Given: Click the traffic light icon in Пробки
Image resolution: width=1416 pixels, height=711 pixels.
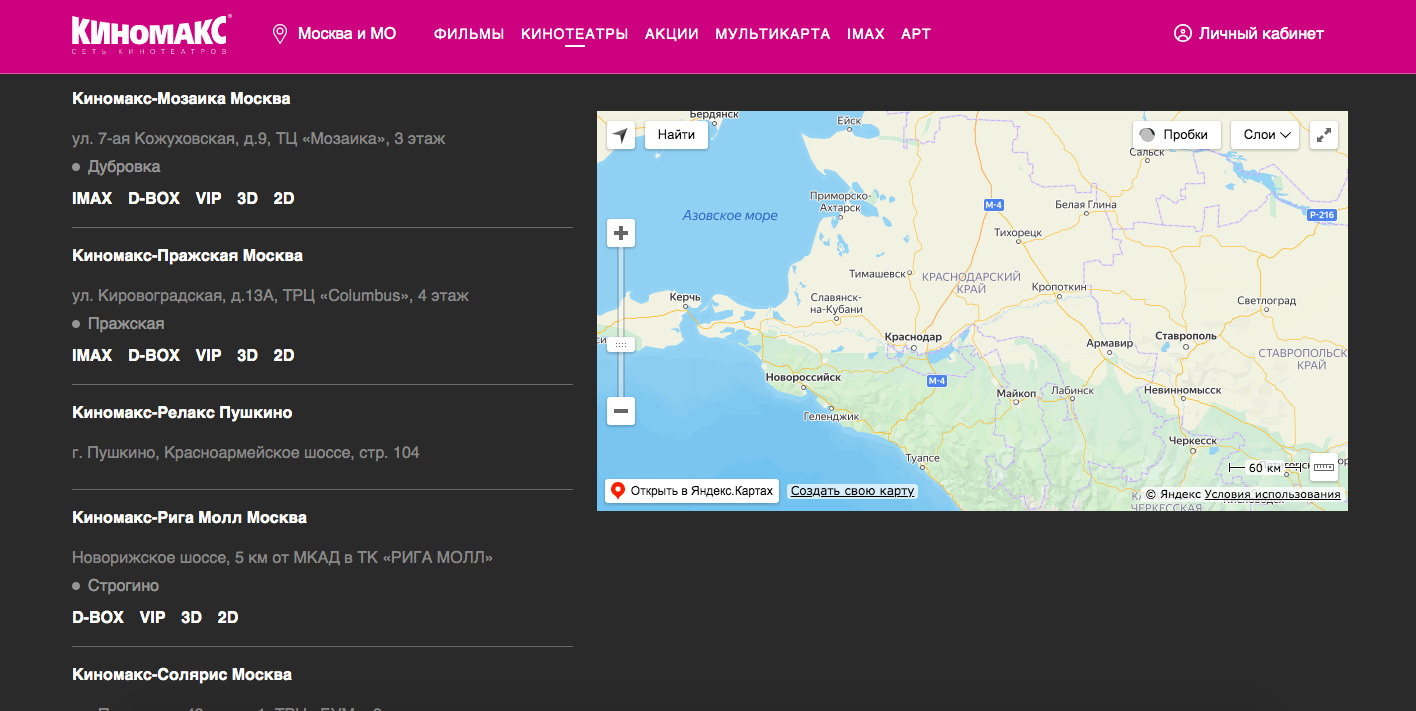Looking at the screenshot, I should [1147, 135].
